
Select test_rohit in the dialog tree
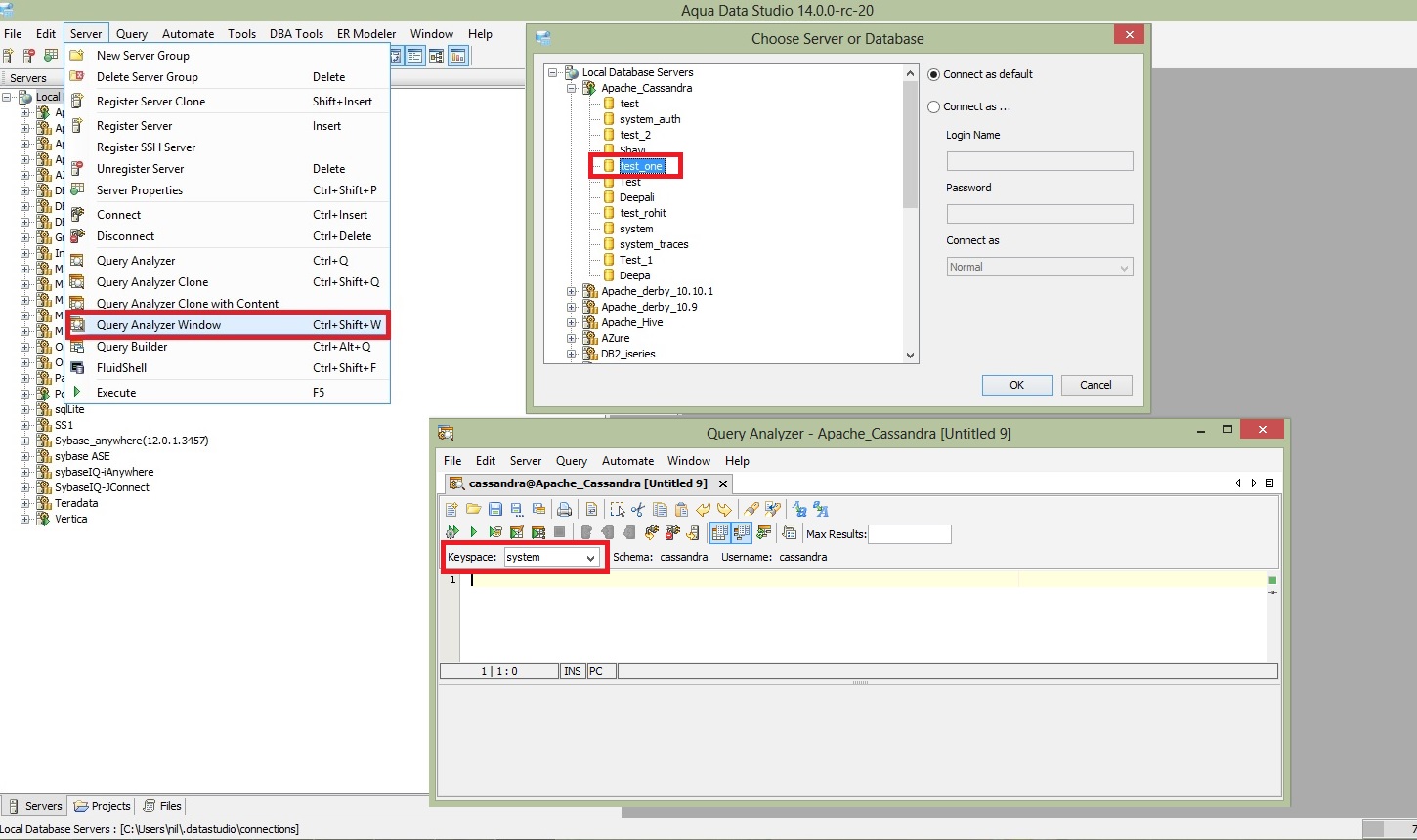point(643,213)
